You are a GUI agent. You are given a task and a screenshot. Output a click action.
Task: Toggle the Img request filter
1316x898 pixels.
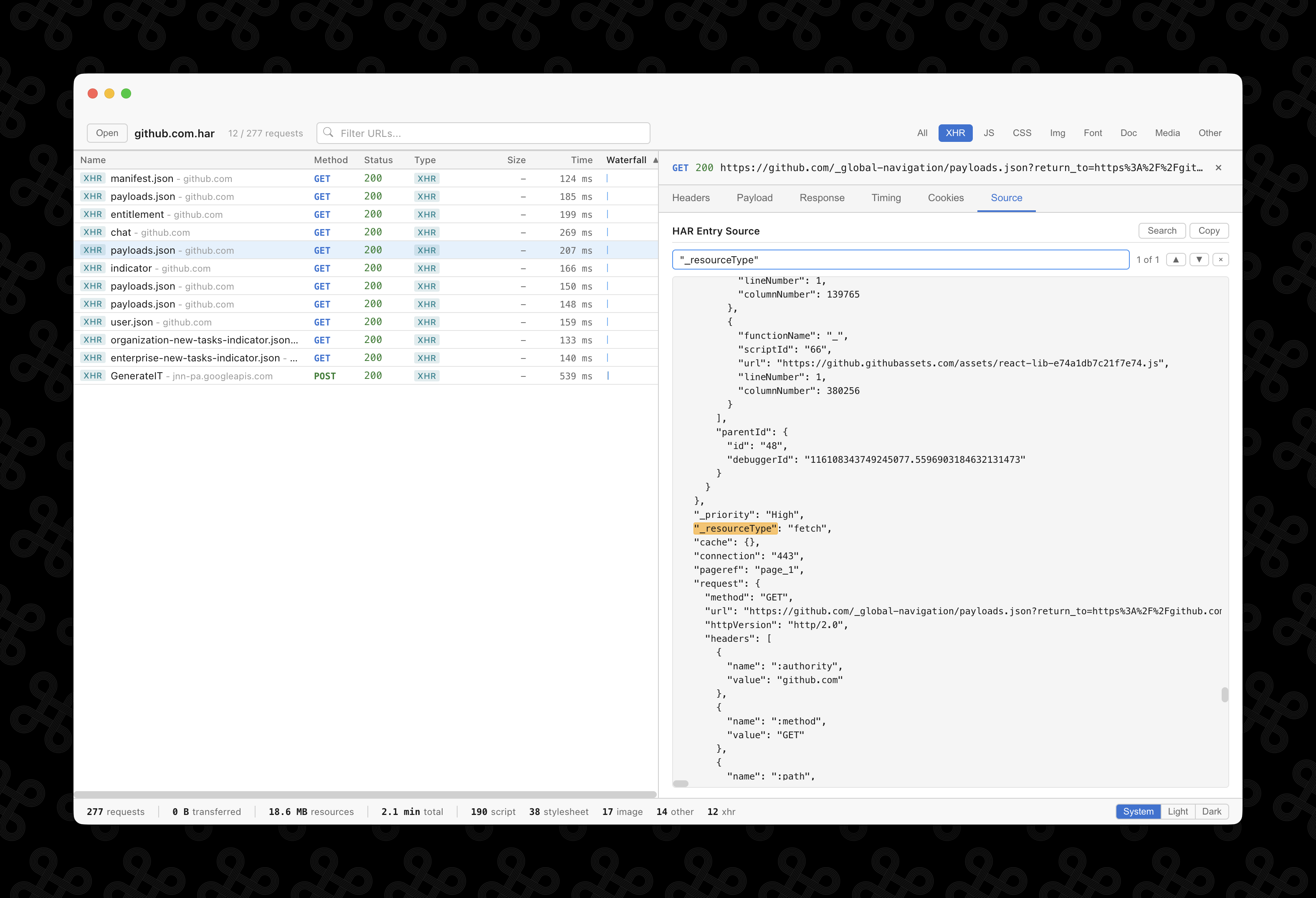click(1057, 133)
